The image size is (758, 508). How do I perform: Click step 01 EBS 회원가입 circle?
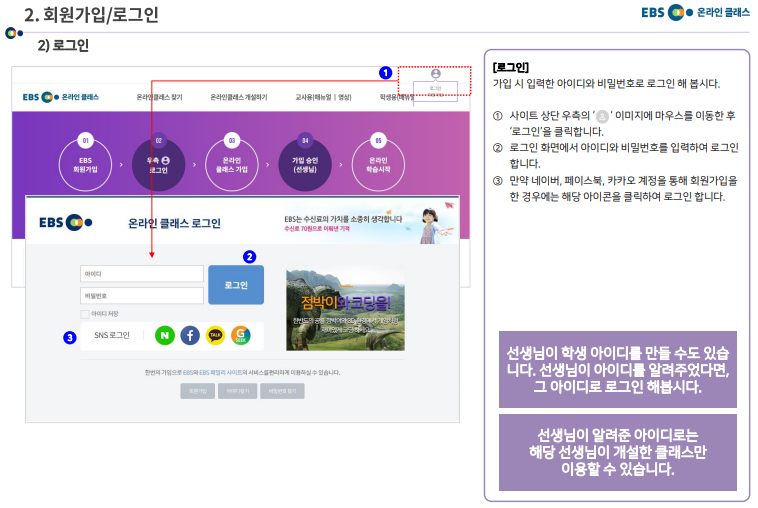pos(85,164)
